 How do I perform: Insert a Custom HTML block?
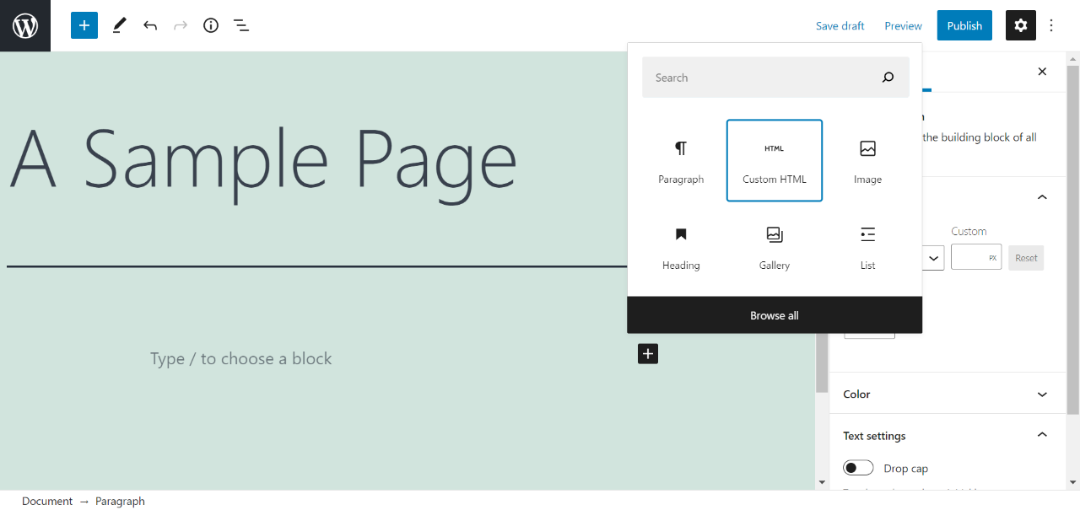point(774,161)
